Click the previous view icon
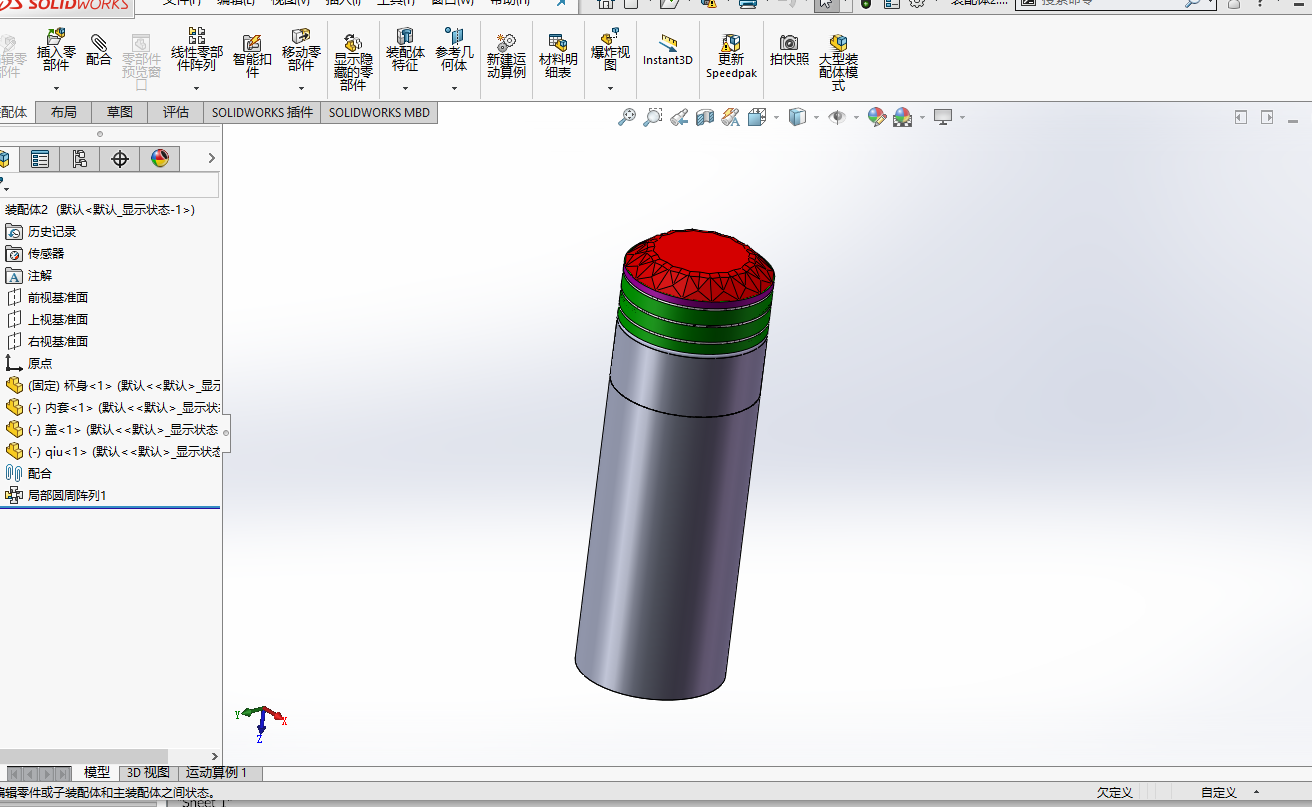 click(679, 118)
